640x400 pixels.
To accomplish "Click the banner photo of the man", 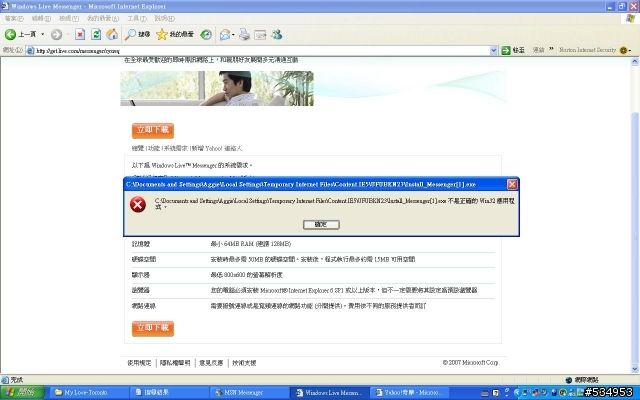I will pos(217,89).
